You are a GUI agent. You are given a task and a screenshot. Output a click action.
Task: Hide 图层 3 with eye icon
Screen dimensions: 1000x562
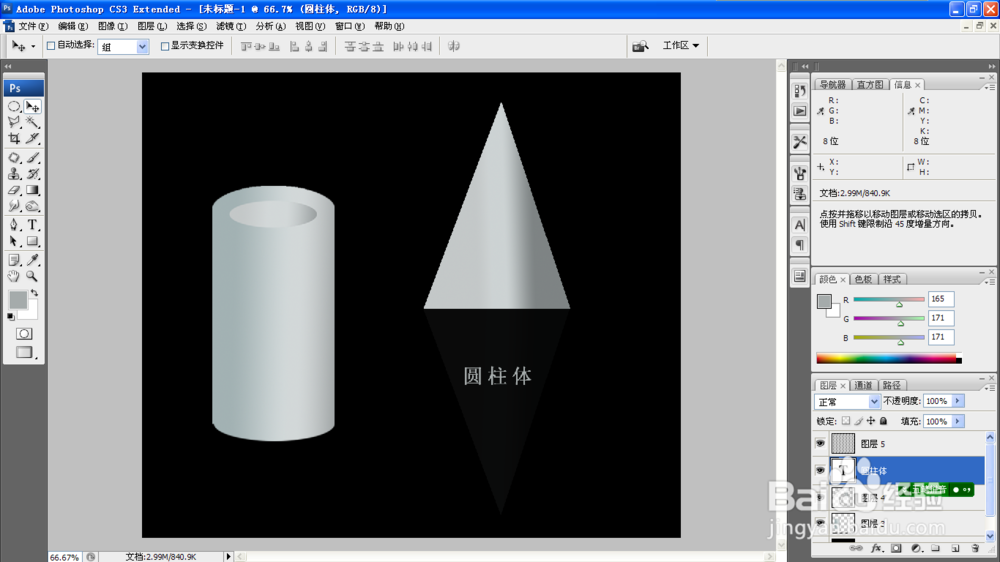coord(820,523)
